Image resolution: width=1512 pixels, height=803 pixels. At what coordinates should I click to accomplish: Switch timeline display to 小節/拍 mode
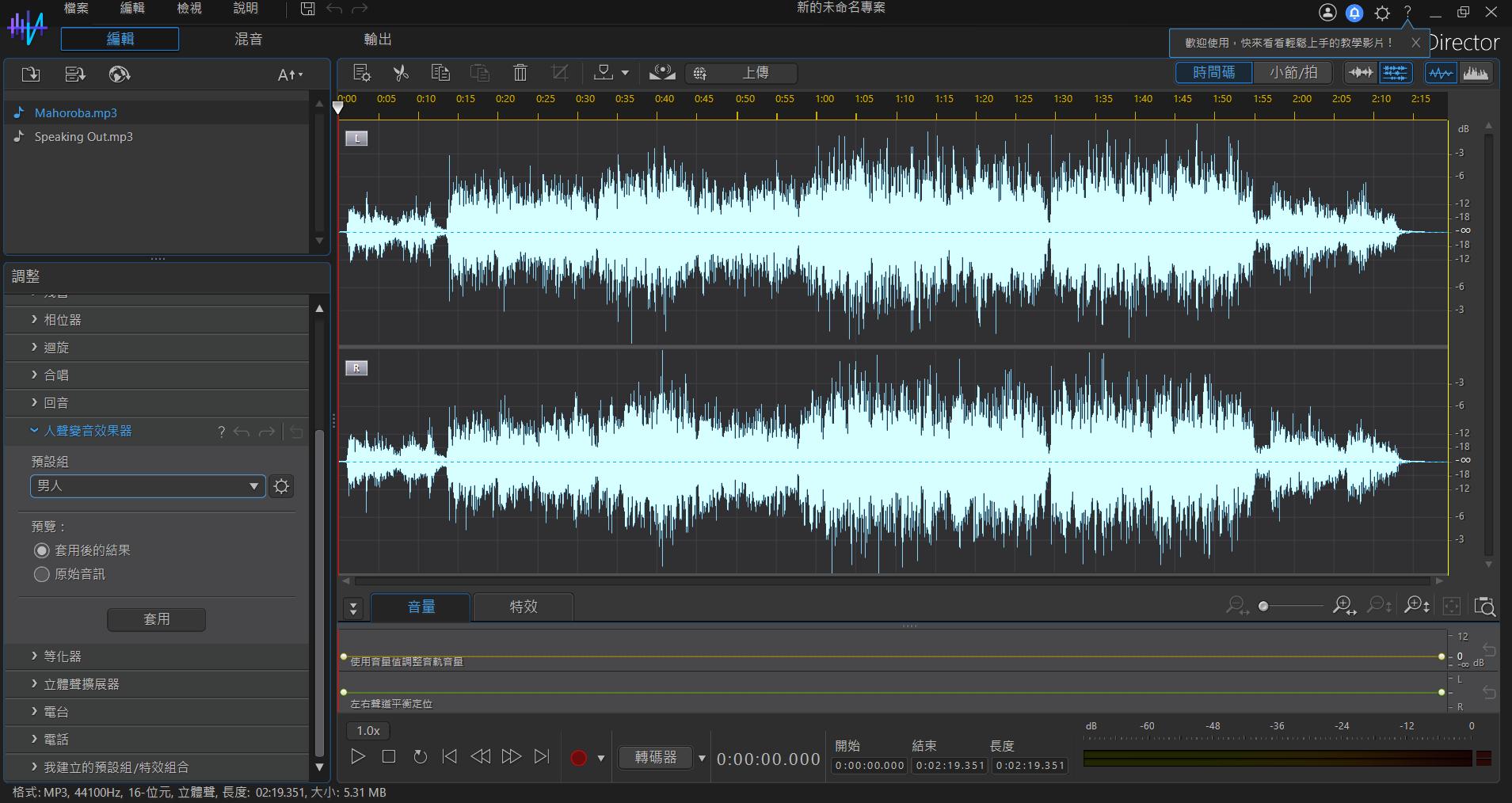point(1293,72)
